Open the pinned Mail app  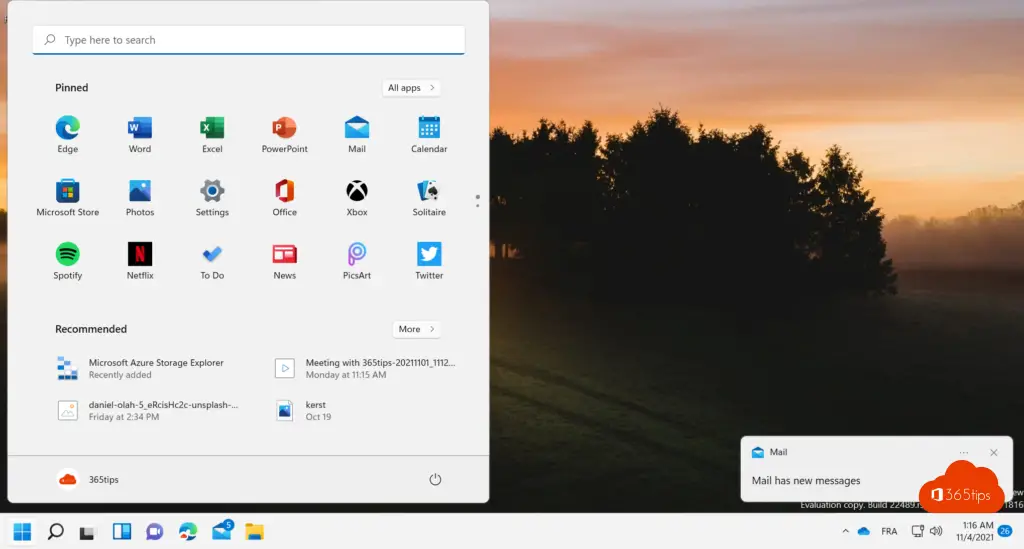pos(357,134)
